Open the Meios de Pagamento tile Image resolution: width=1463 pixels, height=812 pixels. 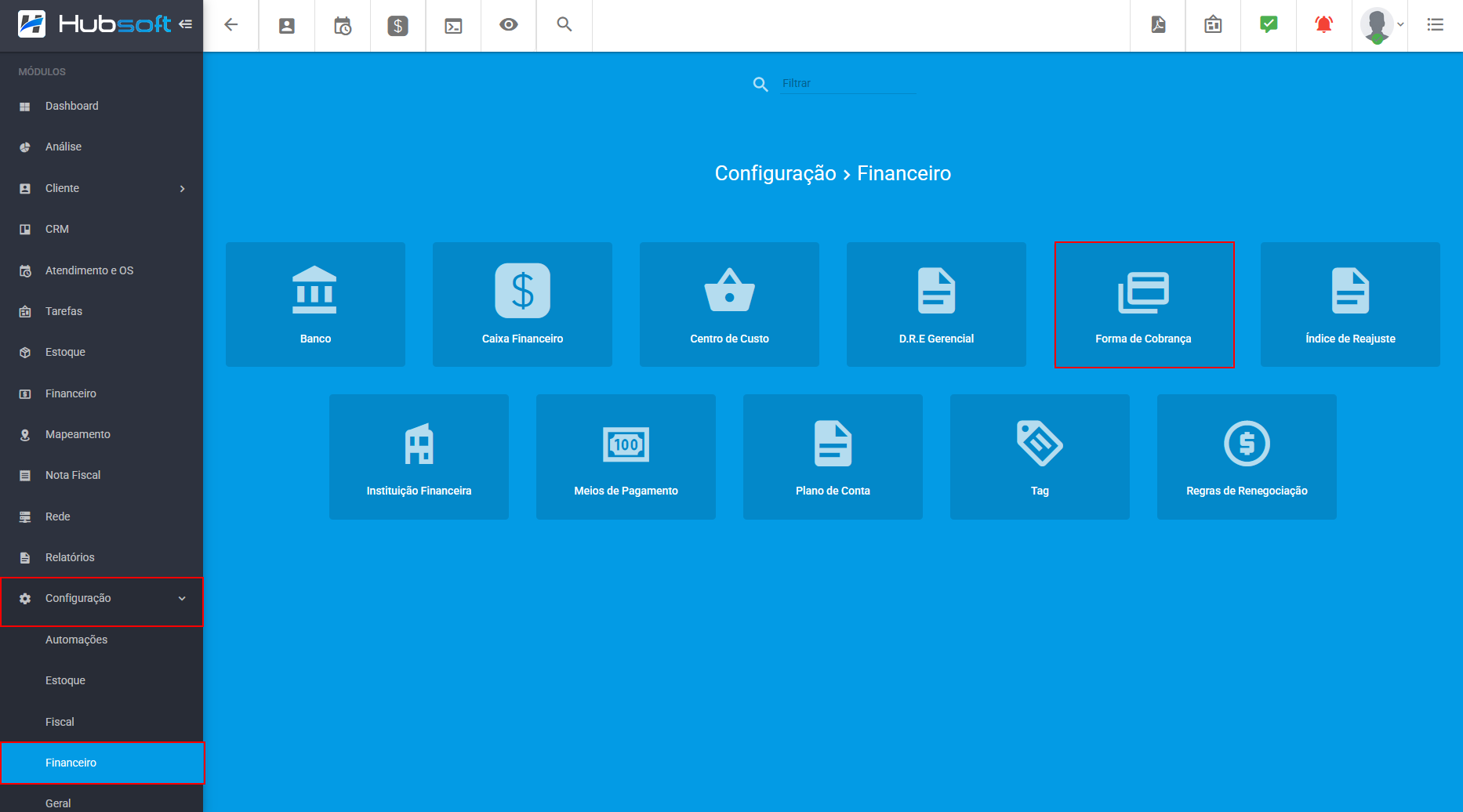coord(626,457)
